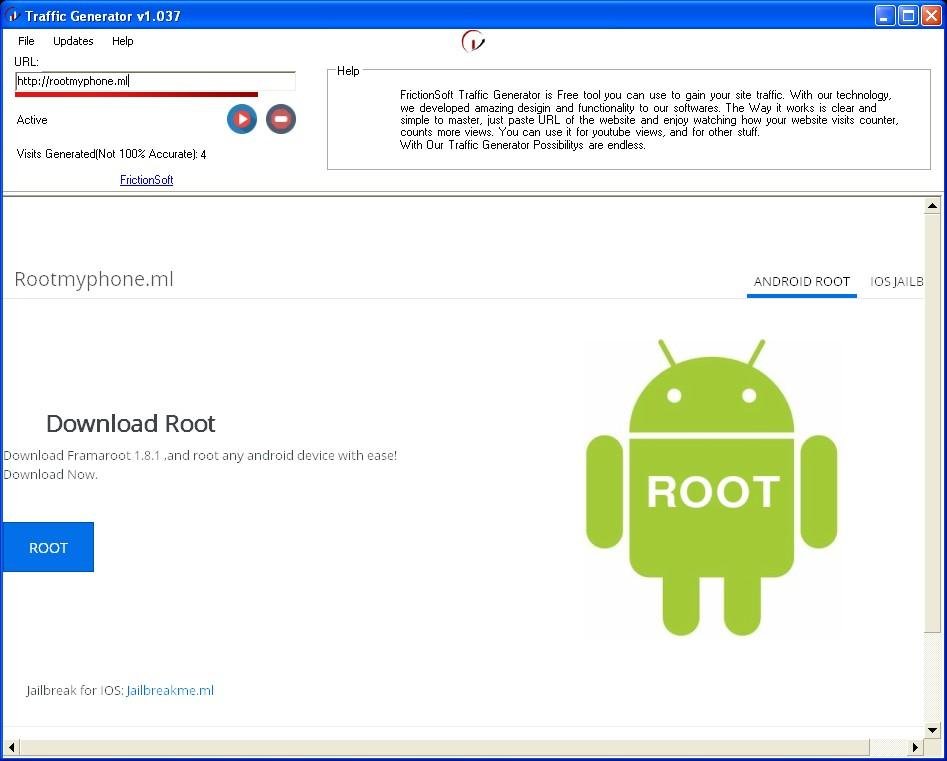
Task: Click the 'Visits Generated(Not 100% Accurate): 4' text
Action: tap(111, 154)
